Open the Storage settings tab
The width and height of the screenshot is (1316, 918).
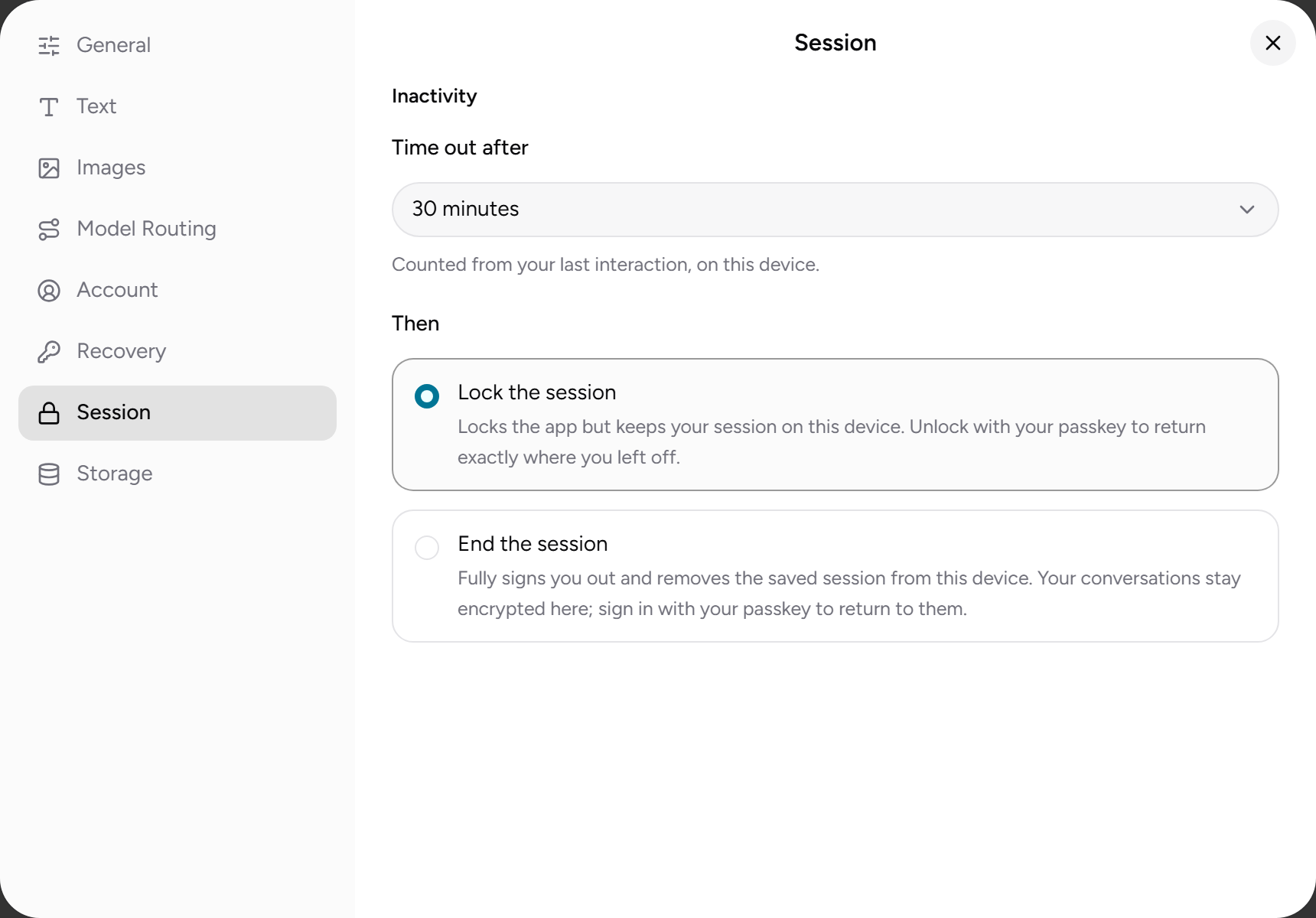click(x=178, y=474)
